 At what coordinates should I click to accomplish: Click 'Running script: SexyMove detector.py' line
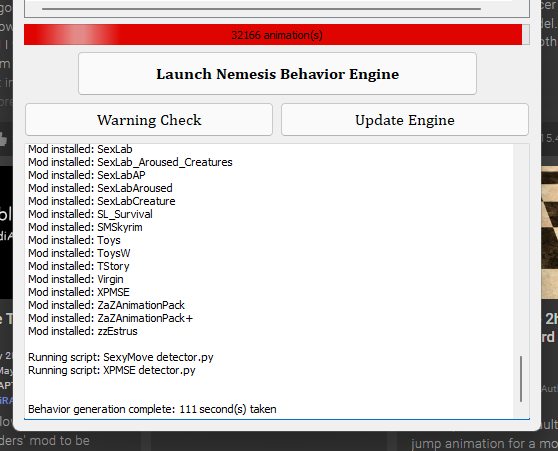[x=121, y=357]
